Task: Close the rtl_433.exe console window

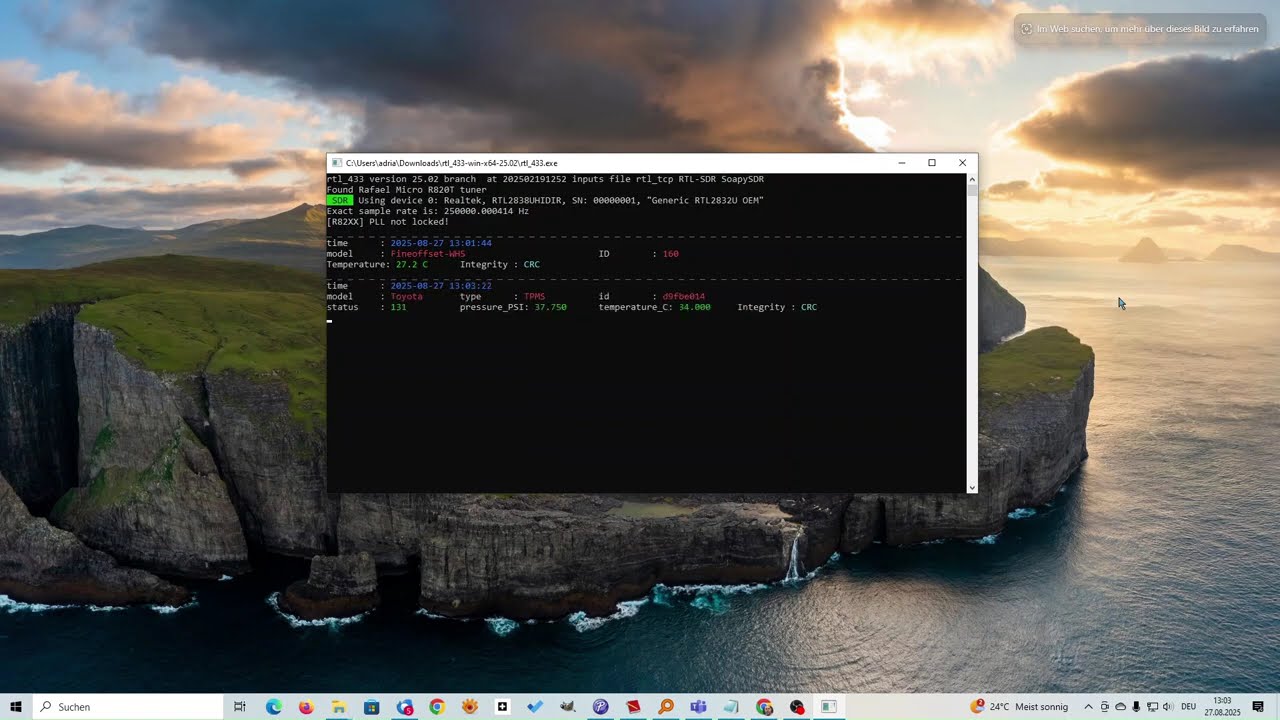Action: point(962,163)
